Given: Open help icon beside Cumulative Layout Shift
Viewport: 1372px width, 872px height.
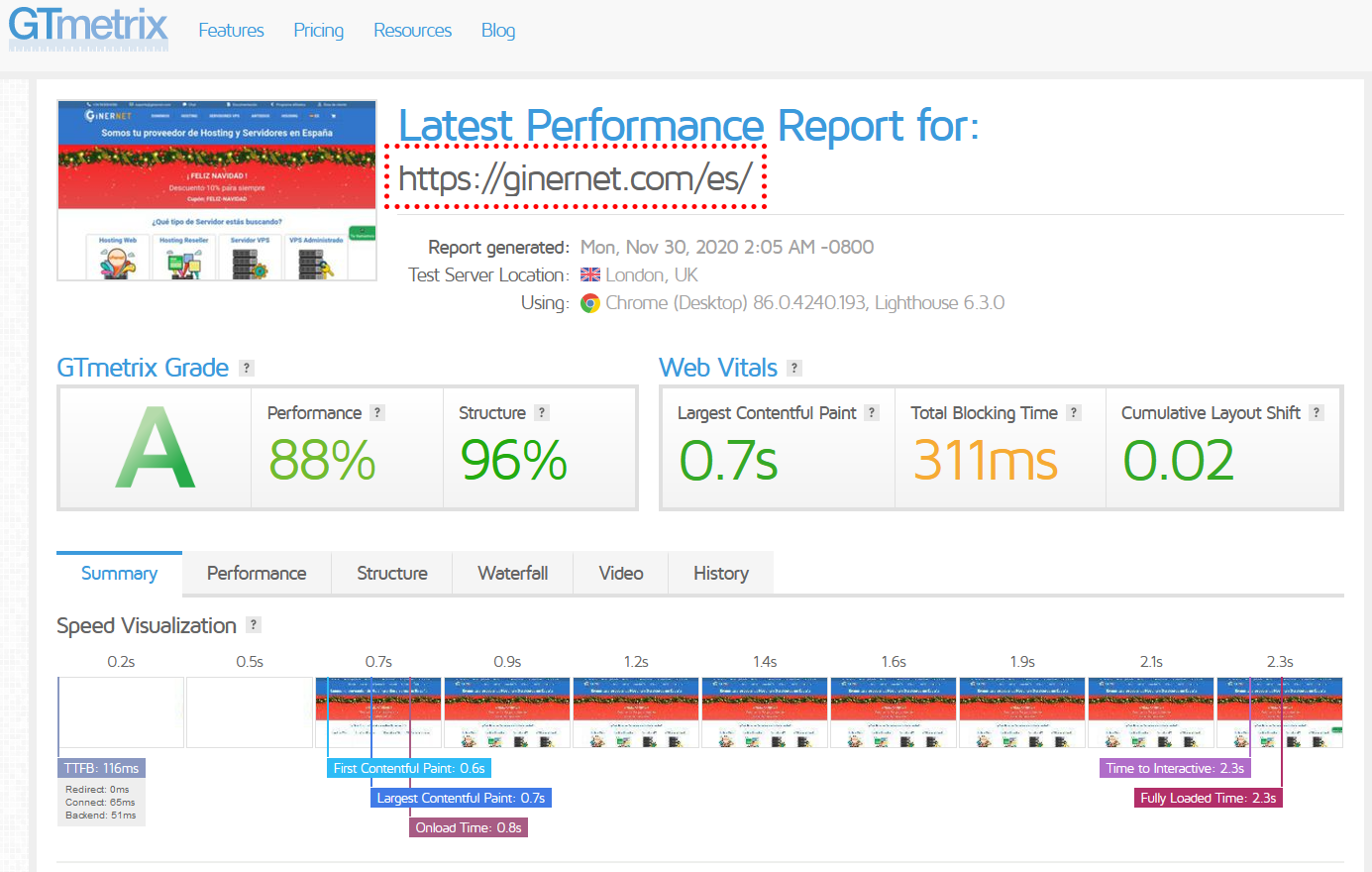Looking at the screenshot, I should coord(1317,413).
